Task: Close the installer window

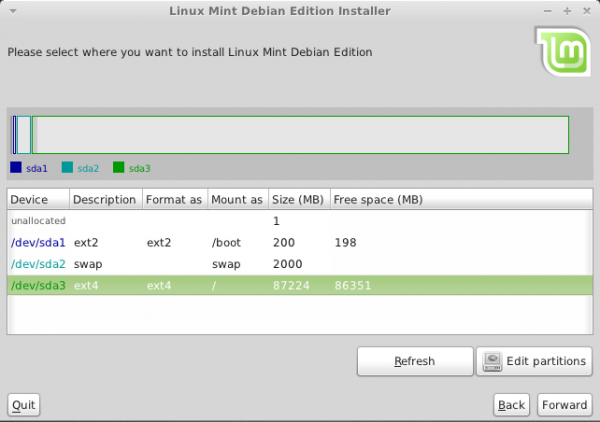Action: [x=587, y=11]
